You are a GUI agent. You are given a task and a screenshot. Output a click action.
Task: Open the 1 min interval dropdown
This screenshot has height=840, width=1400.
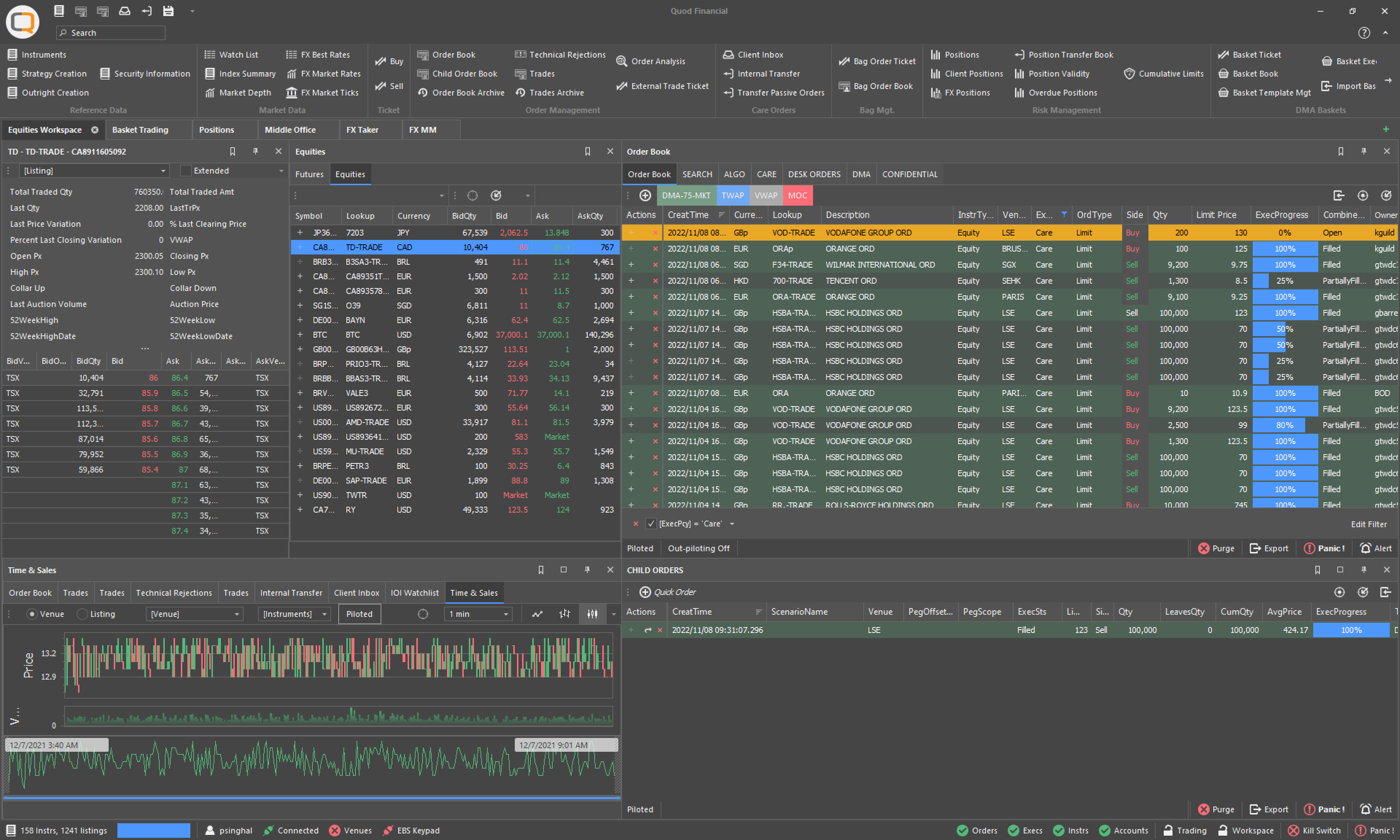click(478, 614)
